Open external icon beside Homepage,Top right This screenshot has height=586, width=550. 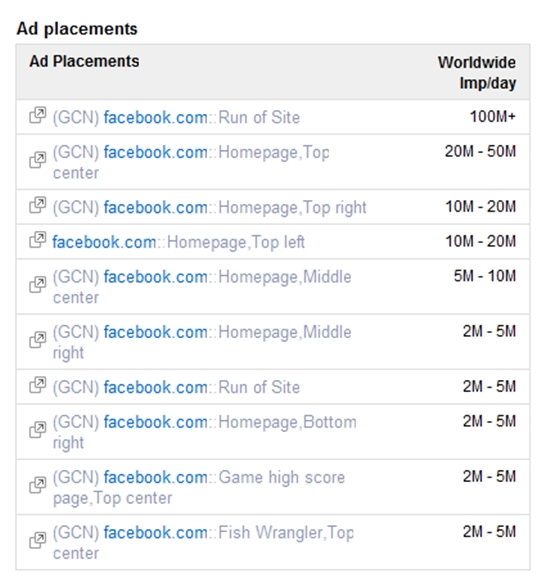tap(38, 205)
